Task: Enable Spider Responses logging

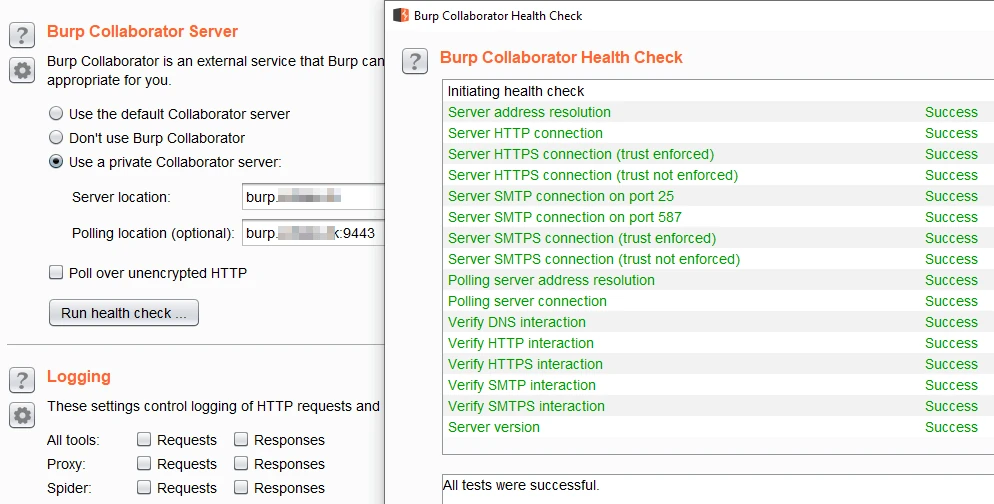Action: point(241,488)
